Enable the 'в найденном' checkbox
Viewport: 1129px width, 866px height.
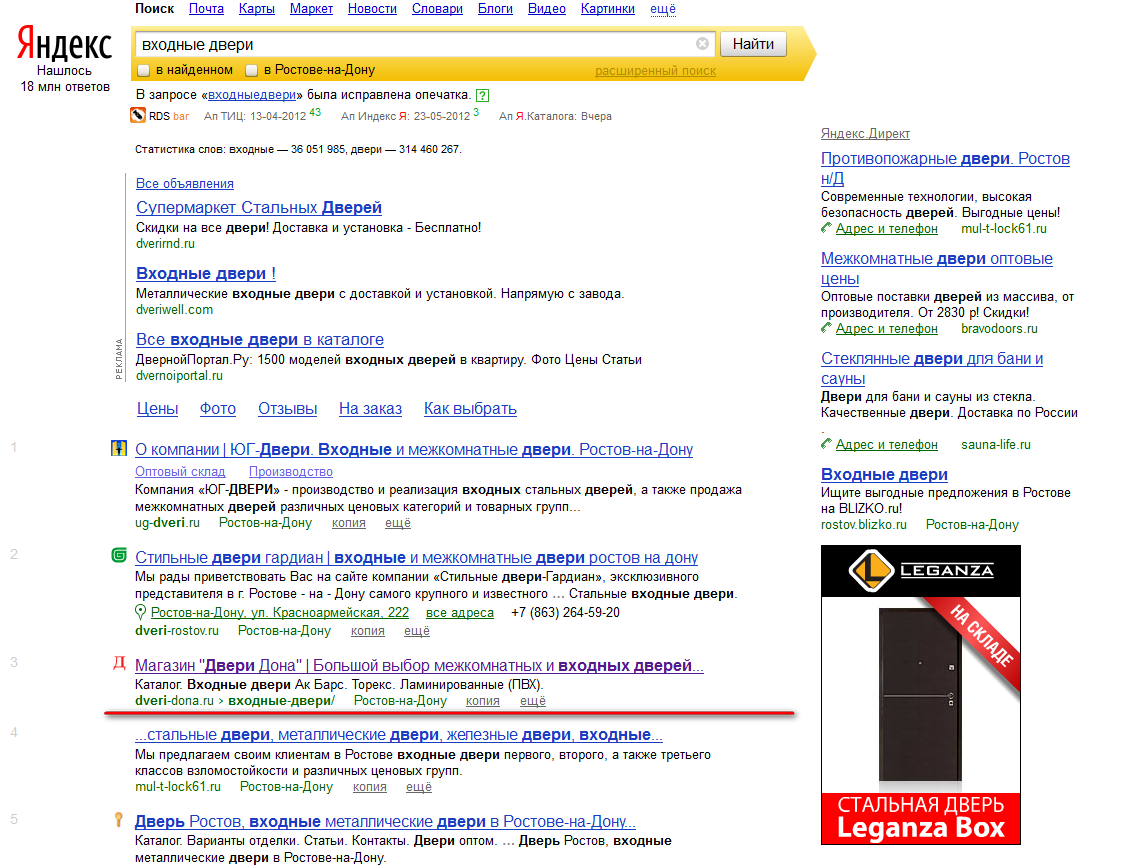(143, 70)
